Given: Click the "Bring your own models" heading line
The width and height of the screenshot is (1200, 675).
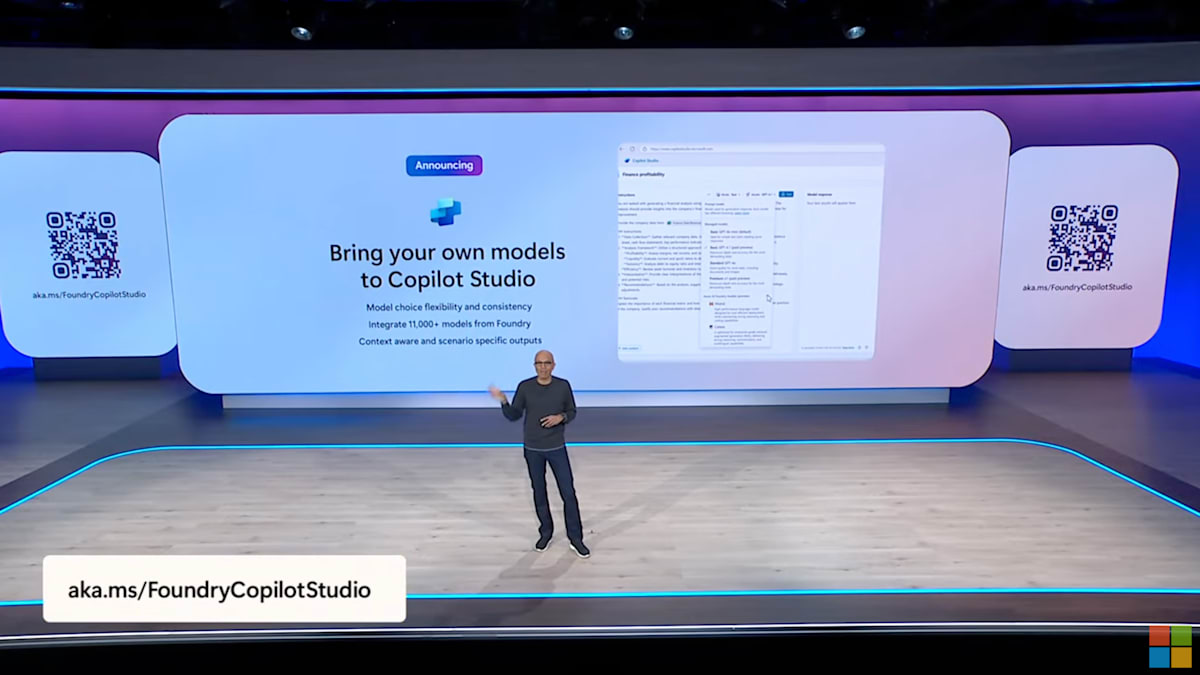Looking at the screenshot, I should point(447,252).
